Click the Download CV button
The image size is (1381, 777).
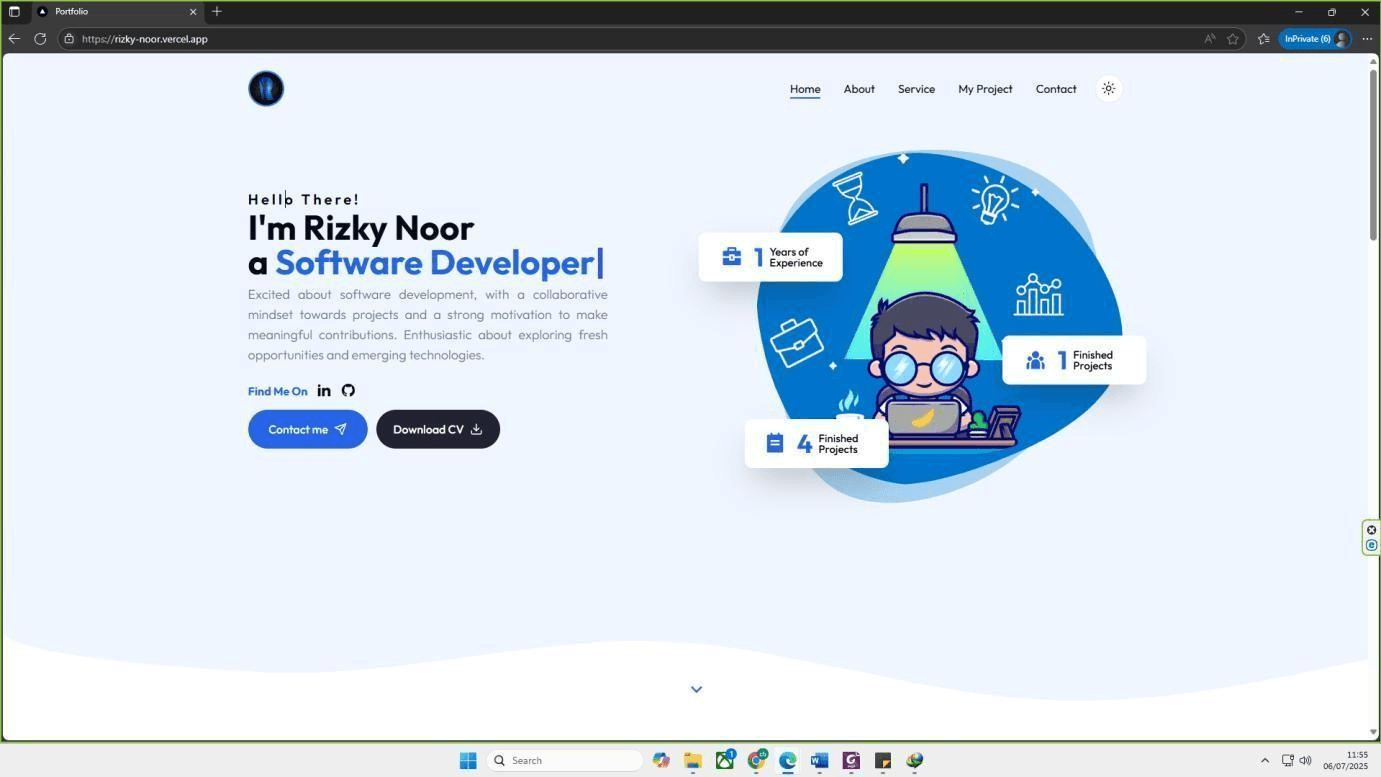coord(438,429)
